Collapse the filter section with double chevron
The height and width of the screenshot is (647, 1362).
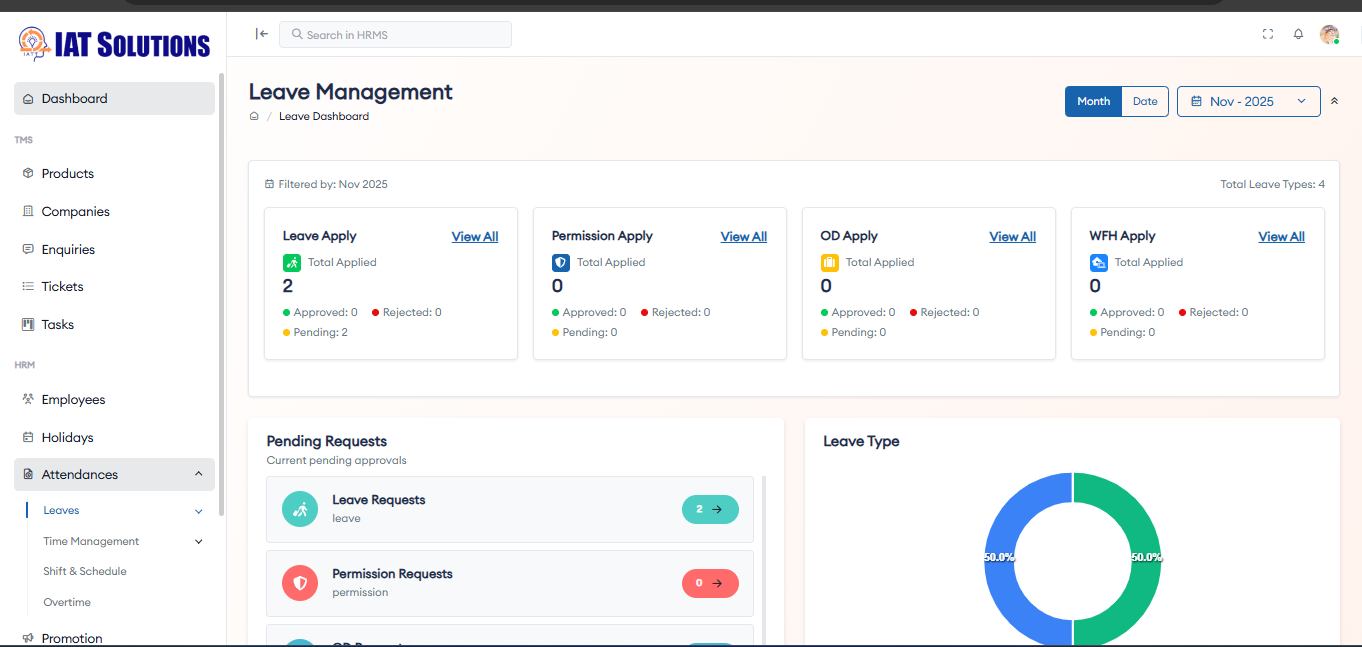pos(1334,101)
